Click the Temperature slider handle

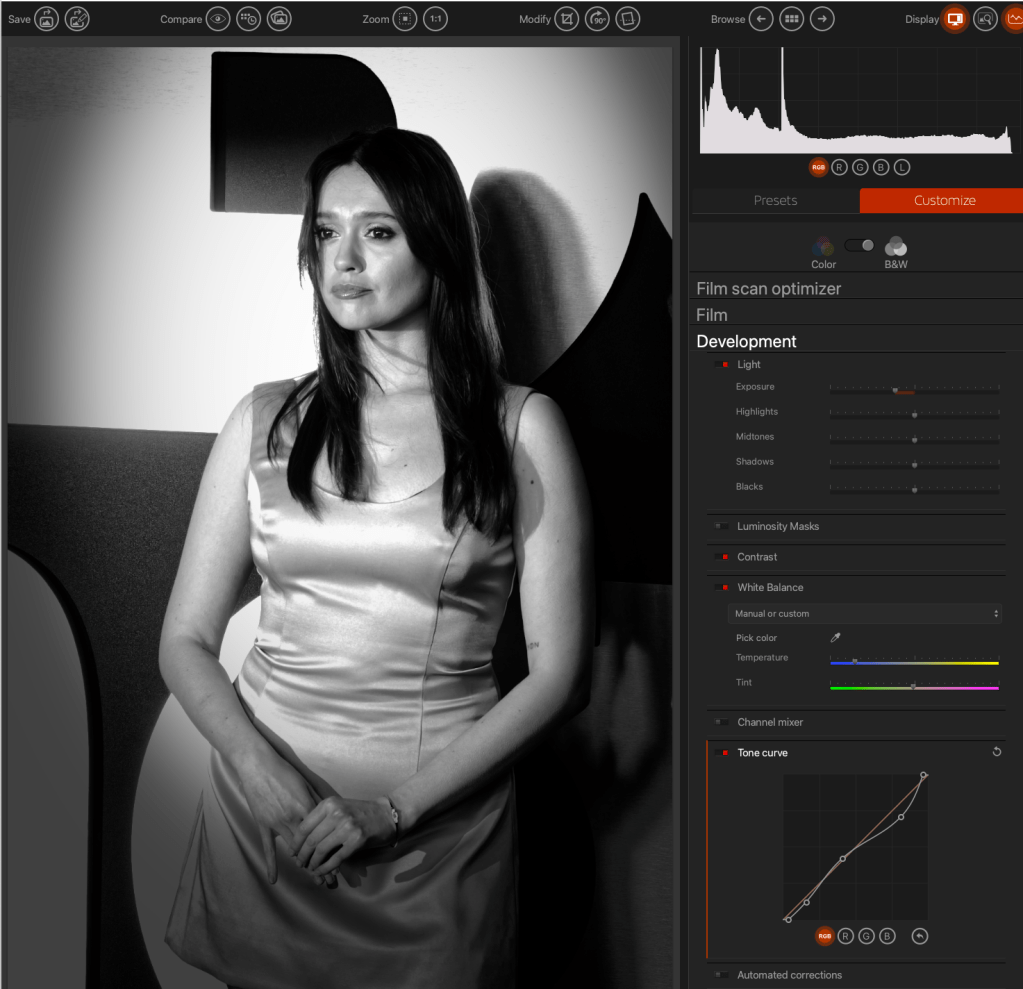click(x=854, y=661)
